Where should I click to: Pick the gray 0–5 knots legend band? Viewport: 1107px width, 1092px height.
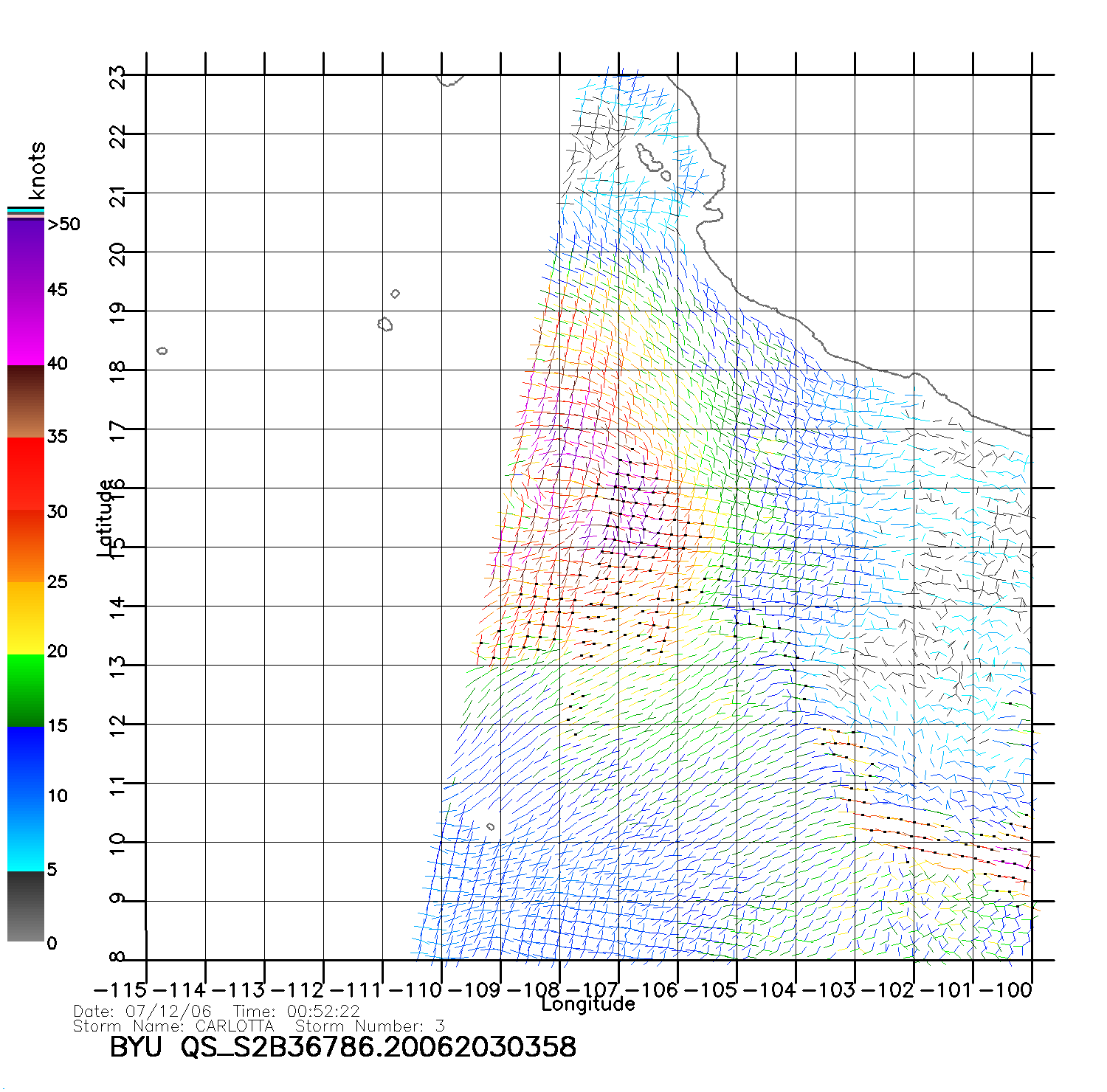26,906
